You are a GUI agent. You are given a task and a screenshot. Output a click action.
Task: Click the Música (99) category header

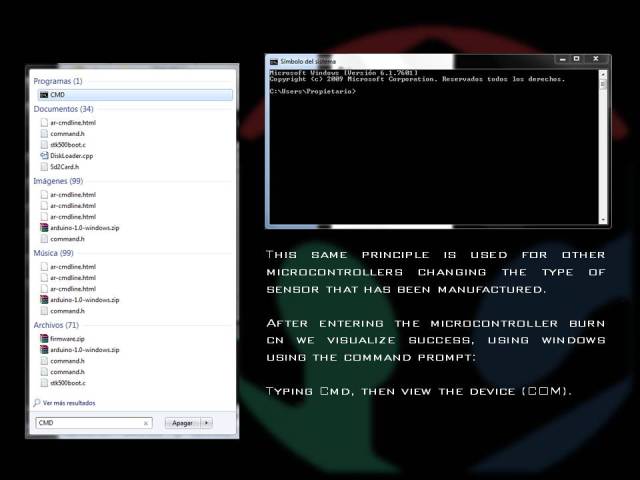point(53,253)
